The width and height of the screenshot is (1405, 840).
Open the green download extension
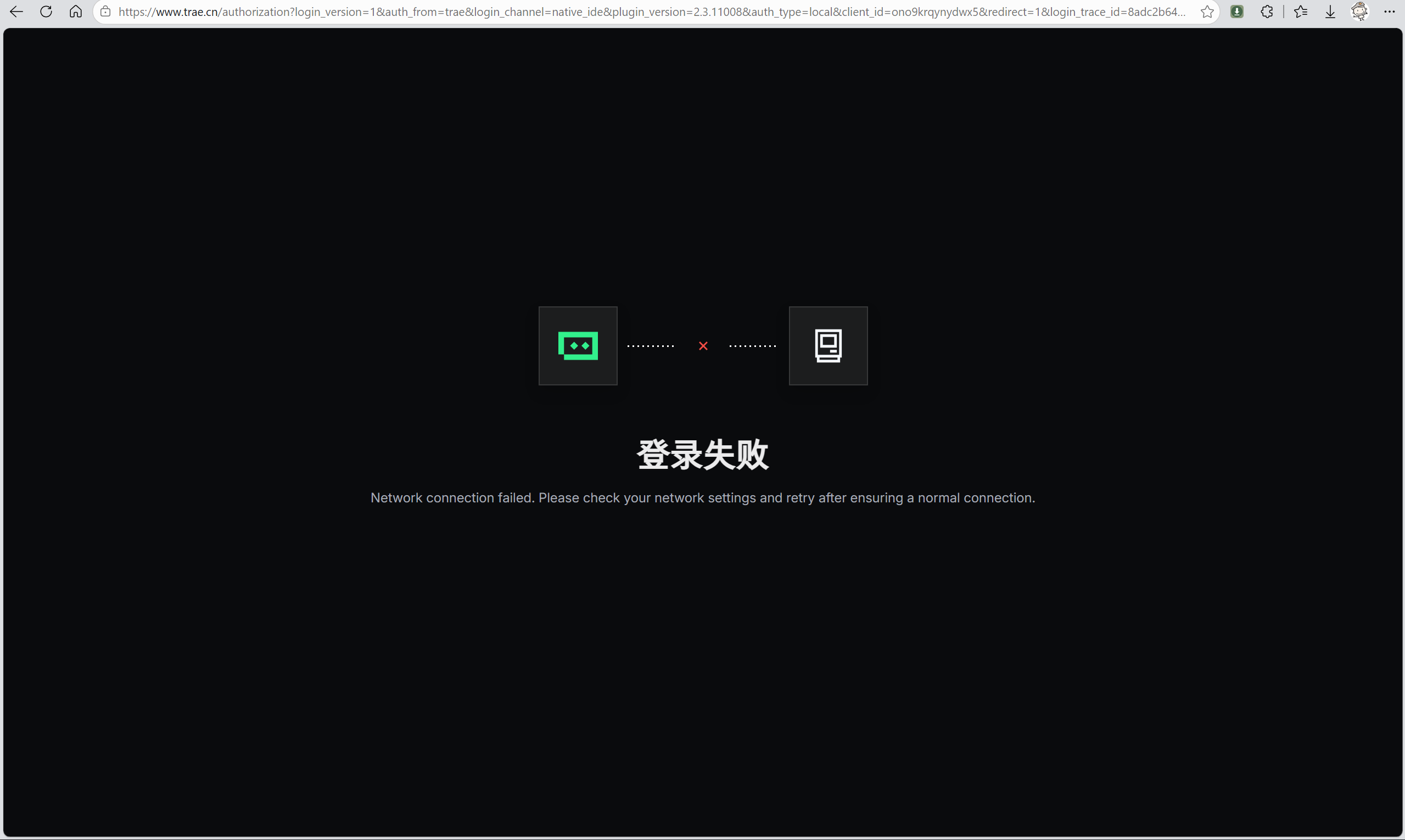pos(1237,12)
